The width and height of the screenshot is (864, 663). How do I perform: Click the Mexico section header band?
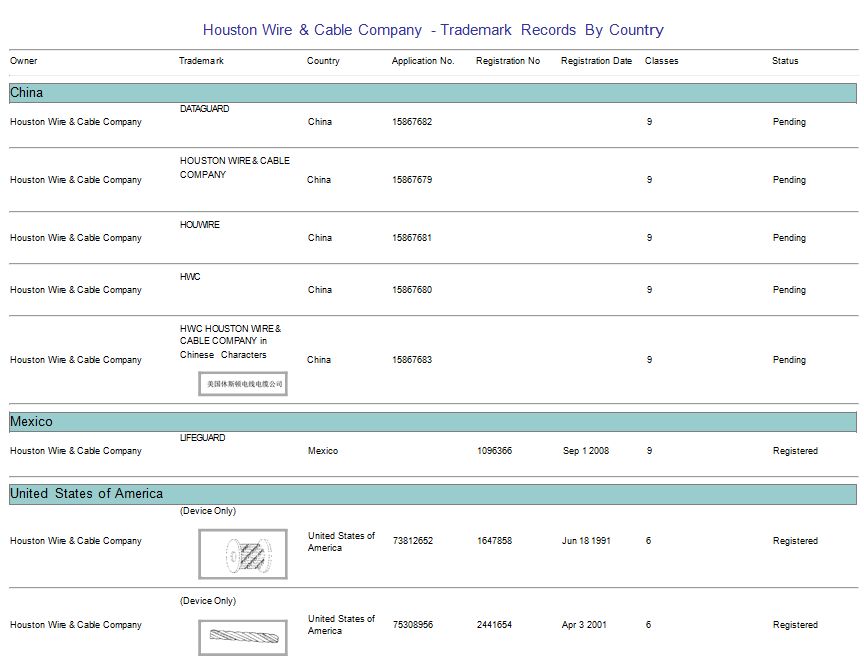(432, 422)
